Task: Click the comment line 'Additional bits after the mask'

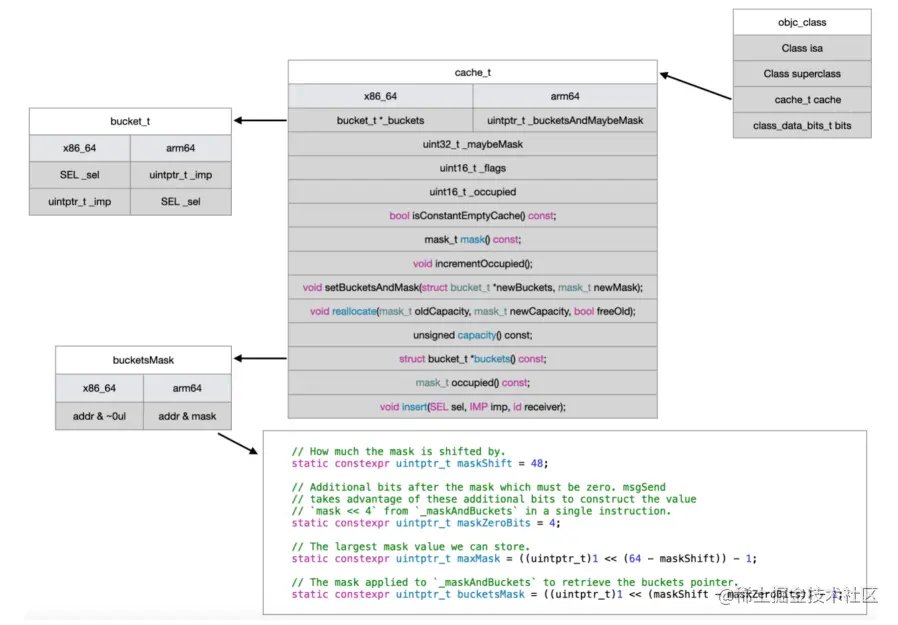Action: point(479,488)
